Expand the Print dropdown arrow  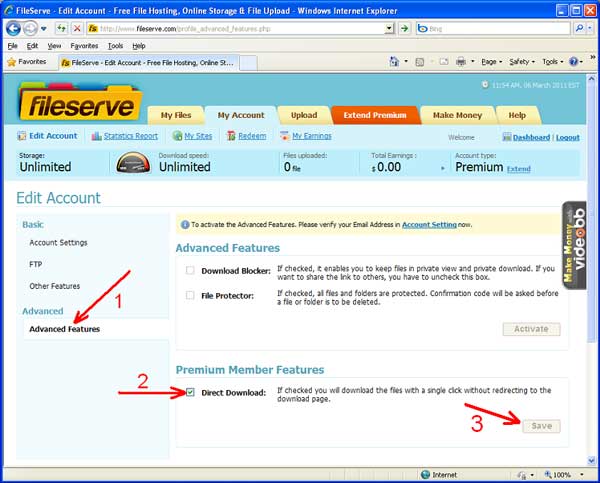pyautogui.click(x=473, y=61)
